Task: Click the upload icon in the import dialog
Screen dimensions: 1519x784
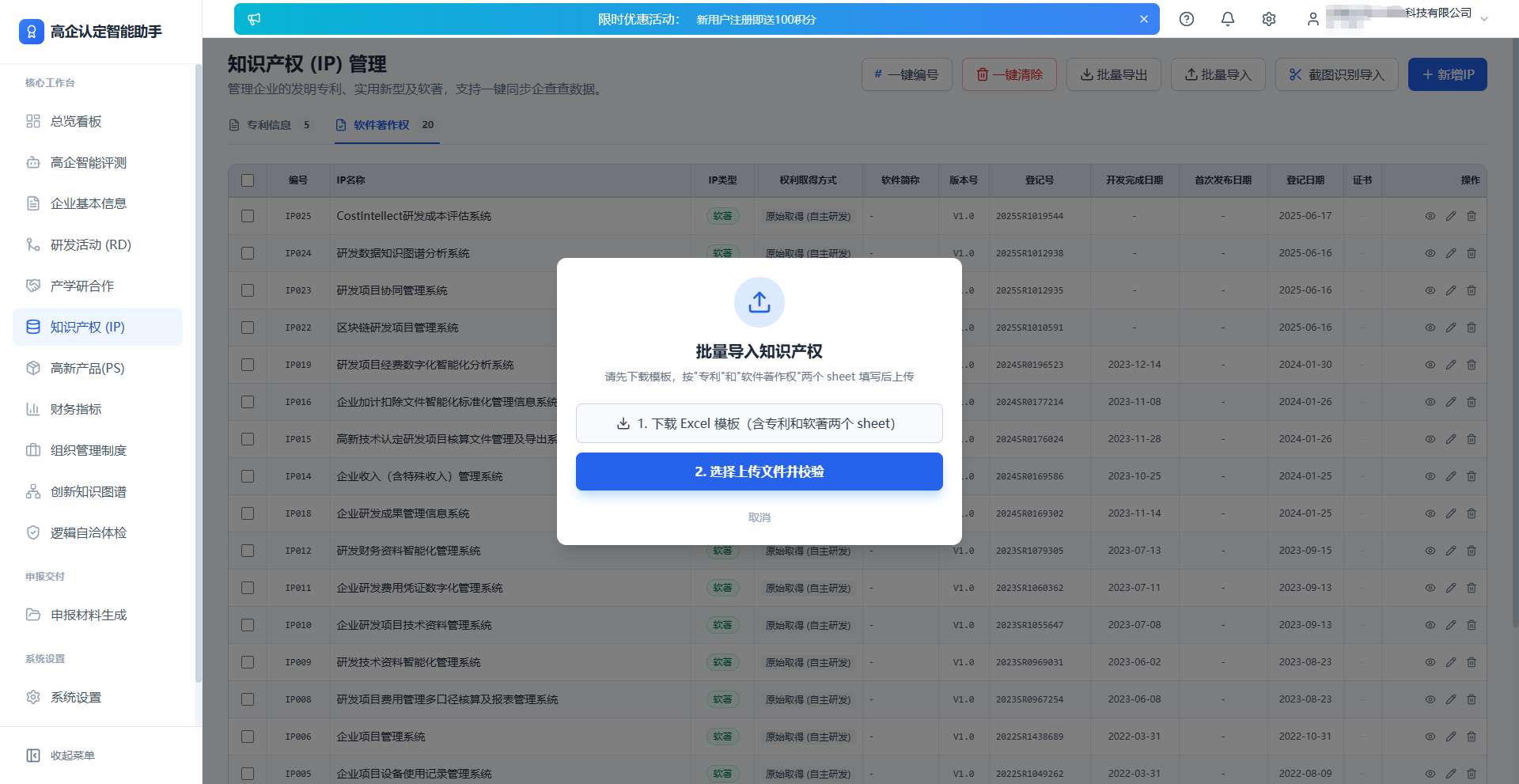Action: click(x=759, y=302)
